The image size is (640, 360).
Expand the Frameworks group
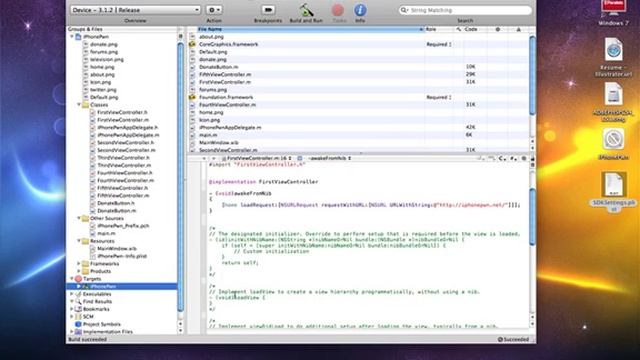(79, 264)
